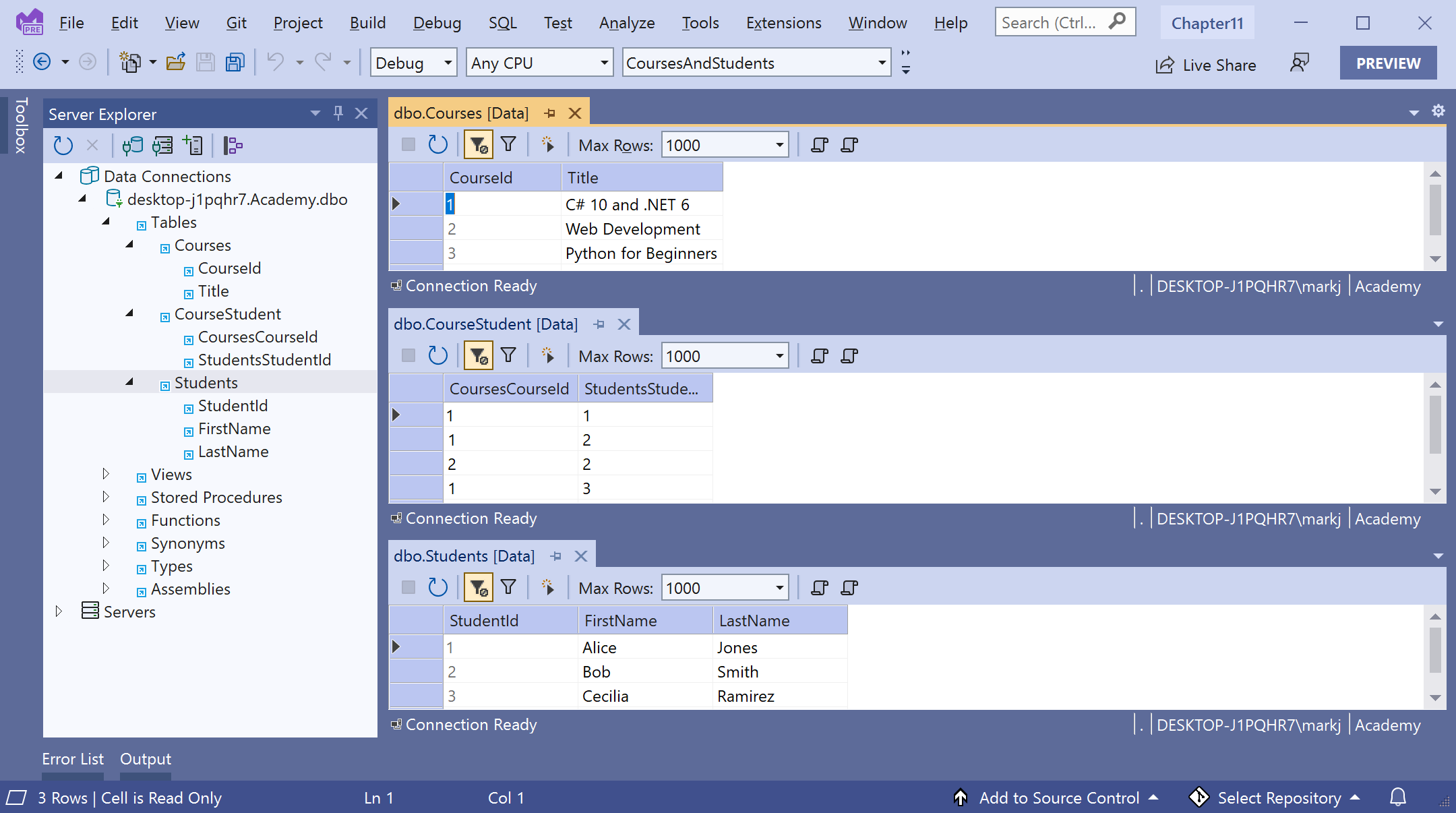Open the Extensions menu
1456x813 pixels.
[x=783, y=23]
